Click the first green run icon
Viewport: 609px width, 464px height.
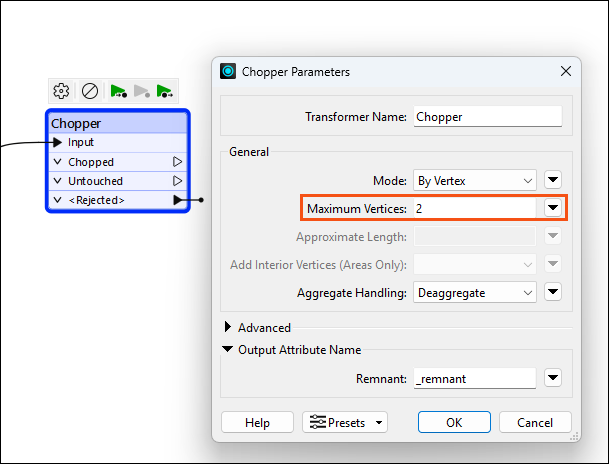[x=118, y=91]
